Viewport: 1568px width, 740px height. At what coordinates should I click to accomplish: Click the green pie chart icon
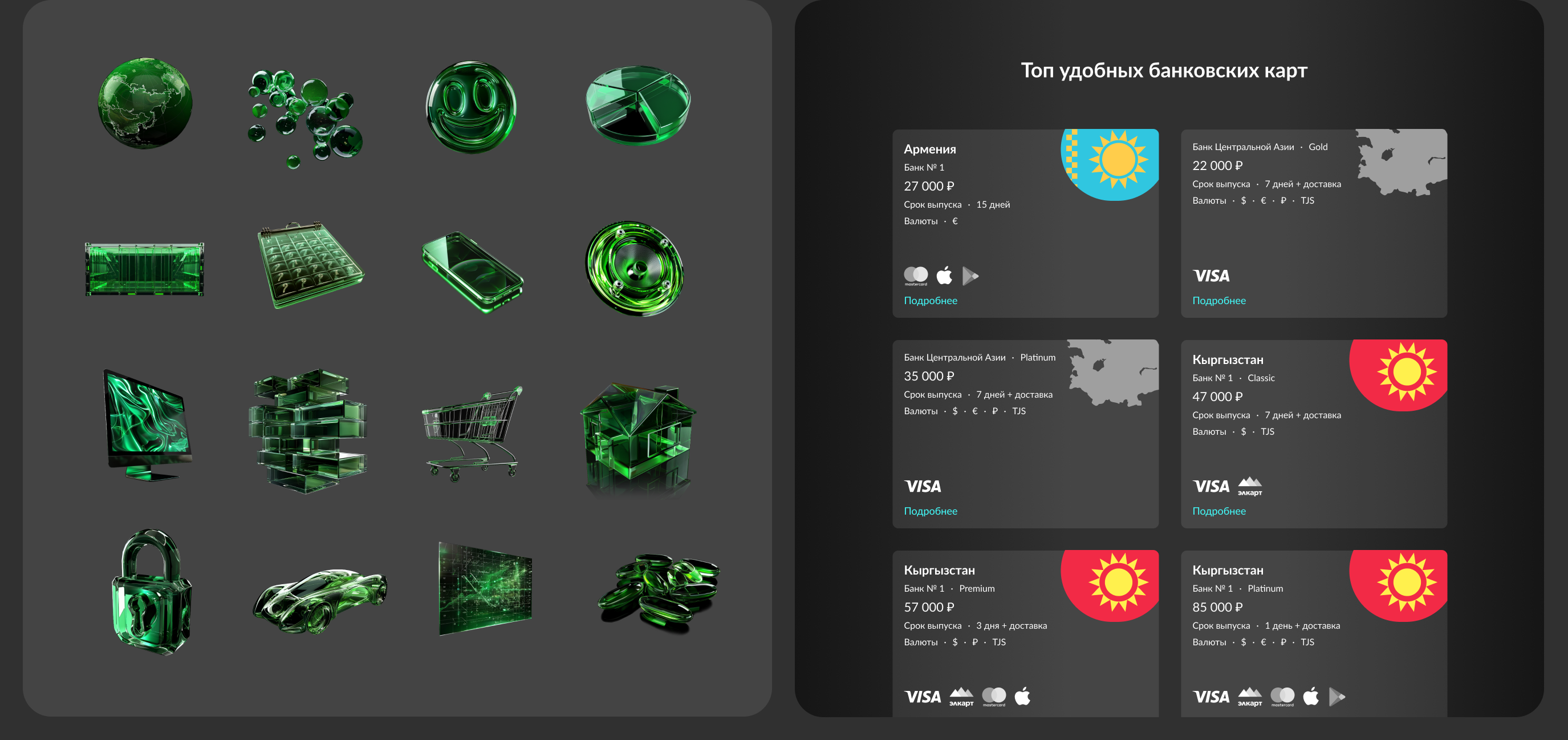click(x=638, y=106)
